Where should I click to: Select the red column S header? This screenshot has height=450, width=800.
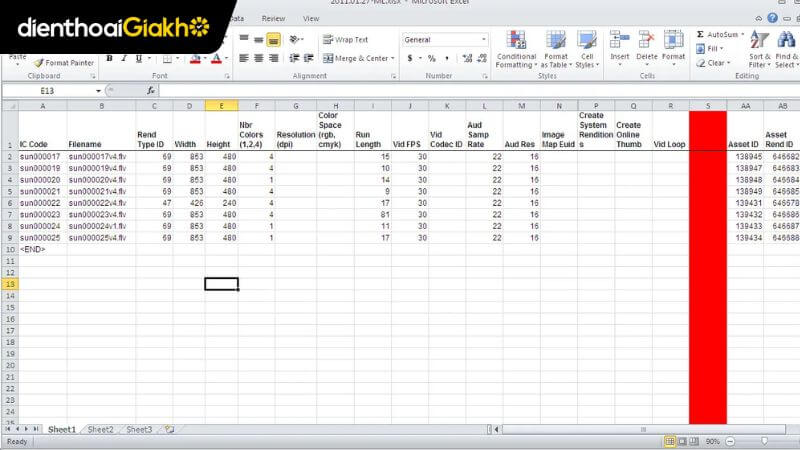click(708, 106)
